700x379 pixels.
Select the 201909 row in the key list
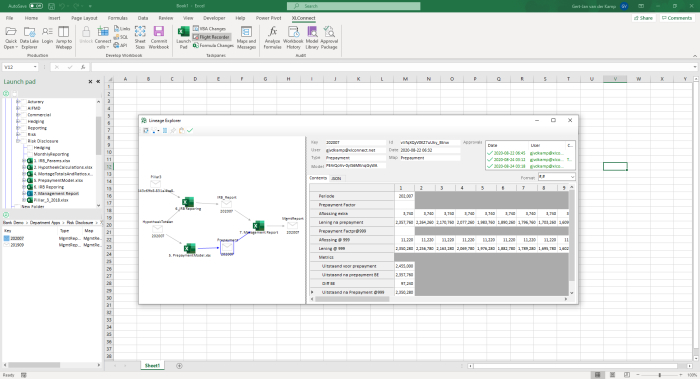pyautogui.click(x=52, y=245)
